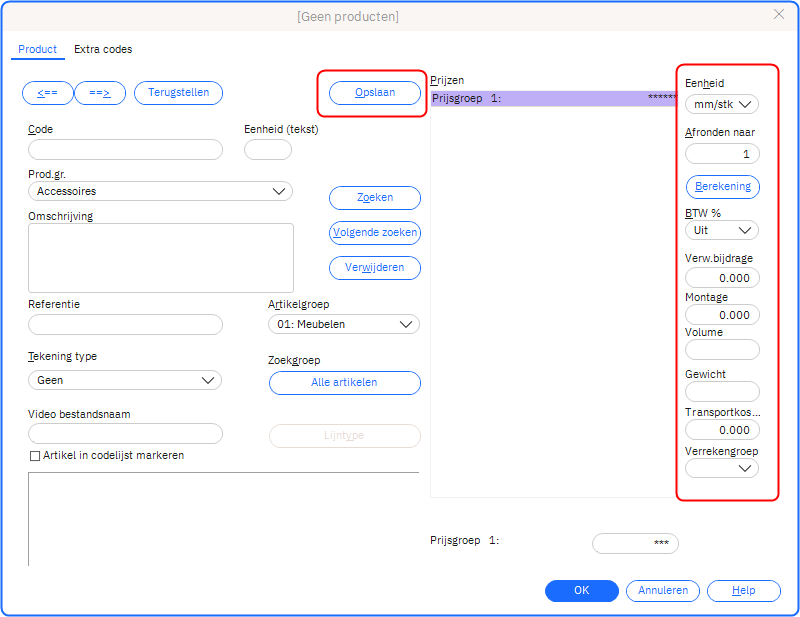Click the Zoeken button
The image size is (800, 617).
click(x=375, y=198)
